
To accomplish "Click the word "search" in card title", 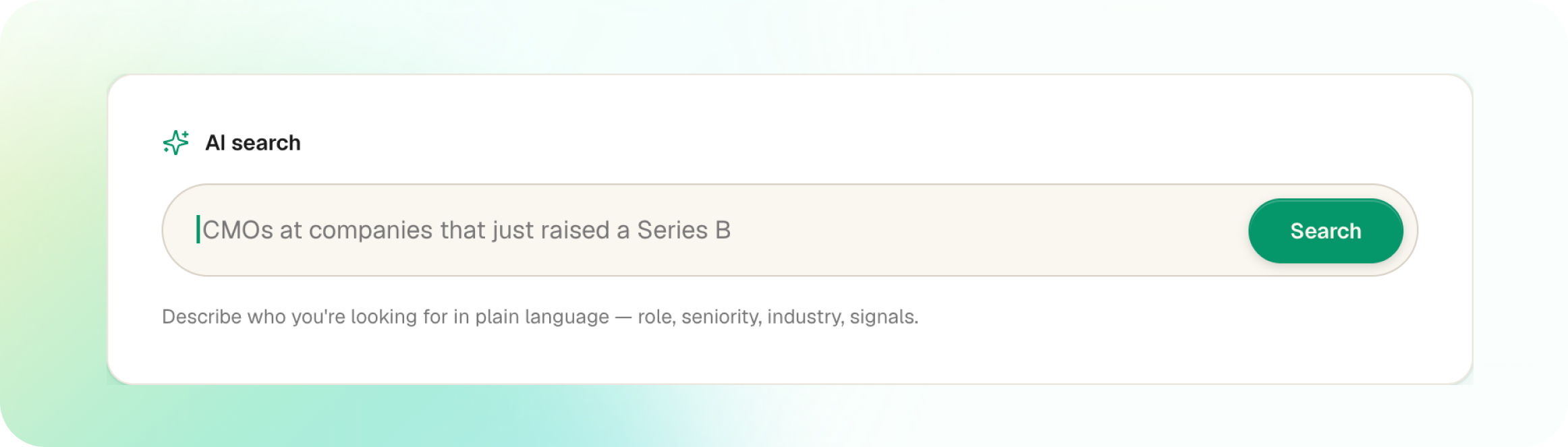I will (266, 143).
